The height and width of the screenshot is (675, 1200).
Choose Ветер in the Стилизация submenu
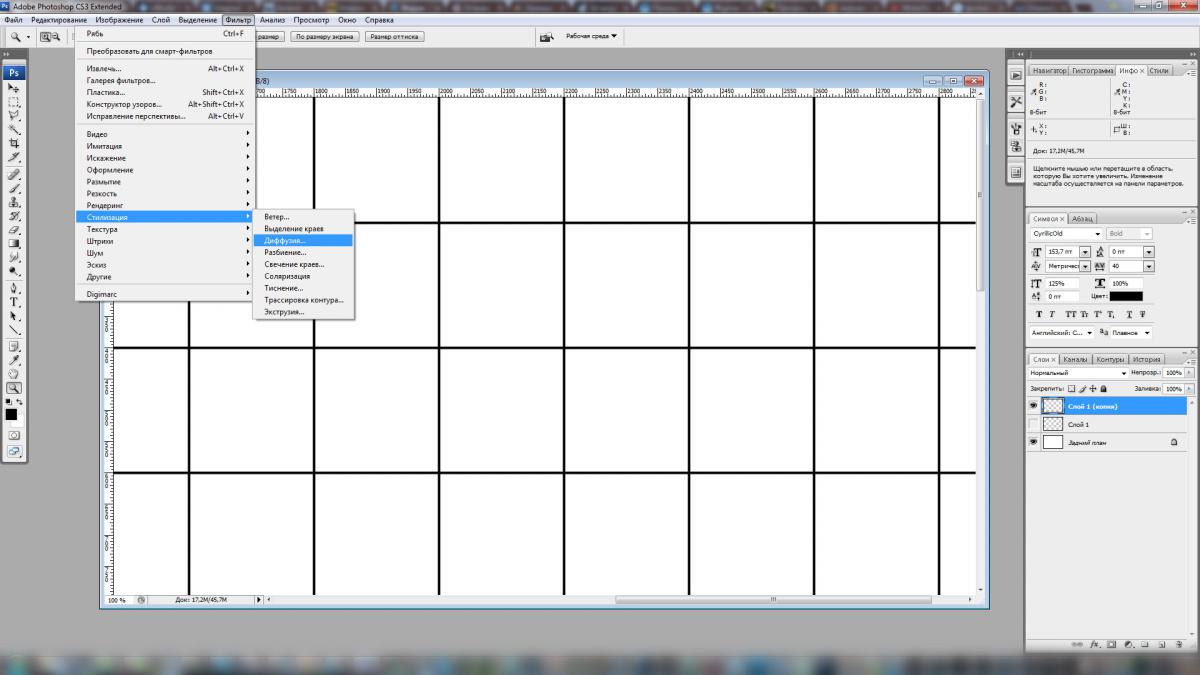coord(303,217)
